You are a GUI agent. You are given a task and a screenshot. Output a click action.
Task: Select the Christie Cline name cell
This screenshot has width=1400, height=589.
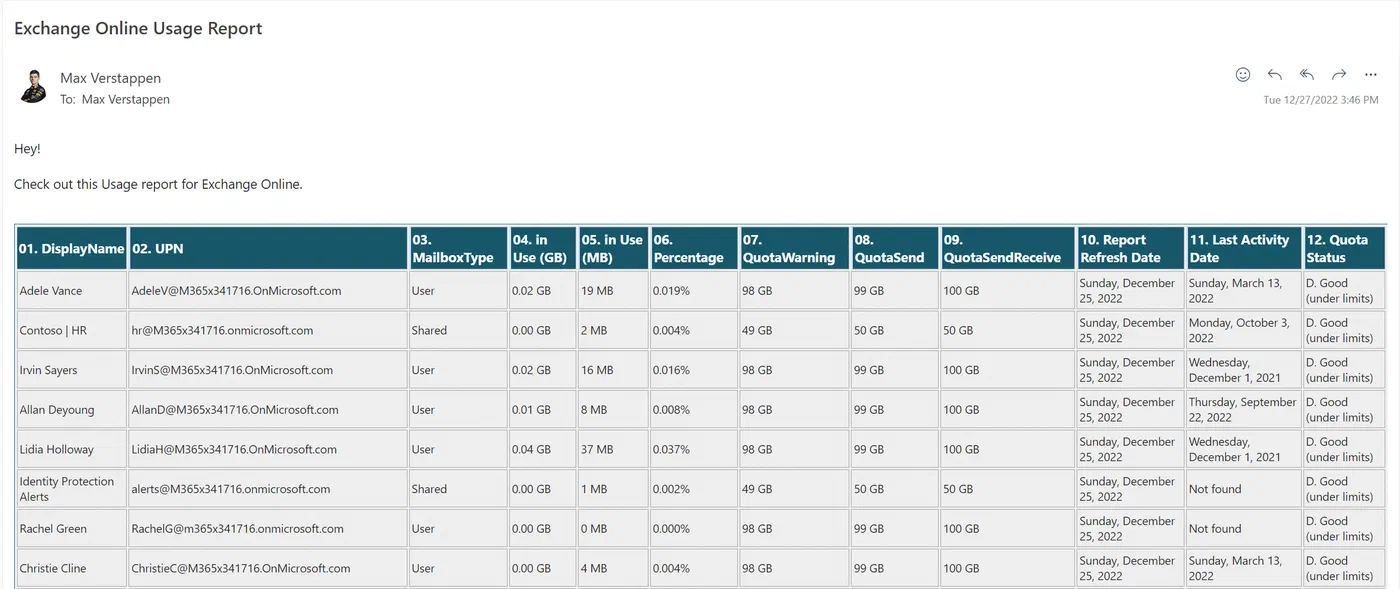[x=72, y=568]
